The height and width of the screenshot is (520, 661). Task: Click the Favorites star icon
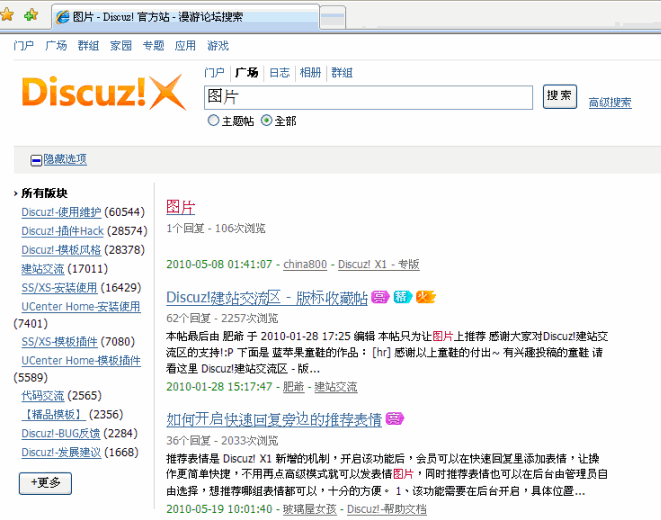[x=6, y=15]
